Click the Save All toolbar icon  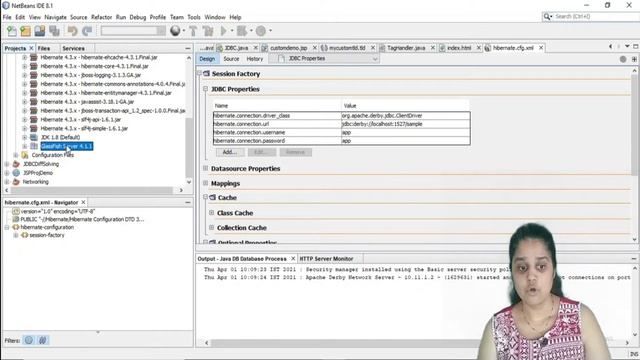pos(54,31)
